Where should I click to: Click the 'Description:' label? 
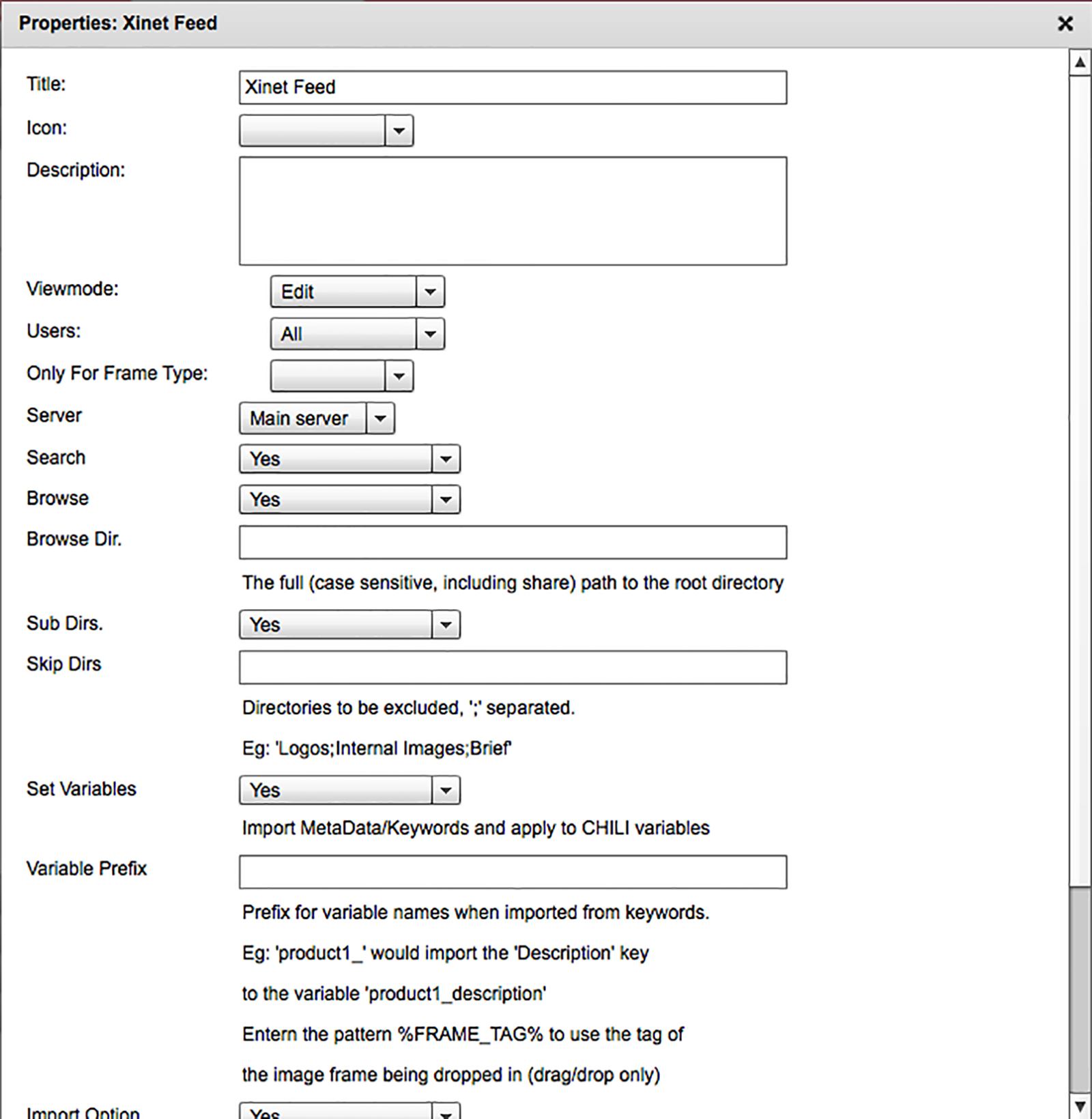click(x=76, y=170)
